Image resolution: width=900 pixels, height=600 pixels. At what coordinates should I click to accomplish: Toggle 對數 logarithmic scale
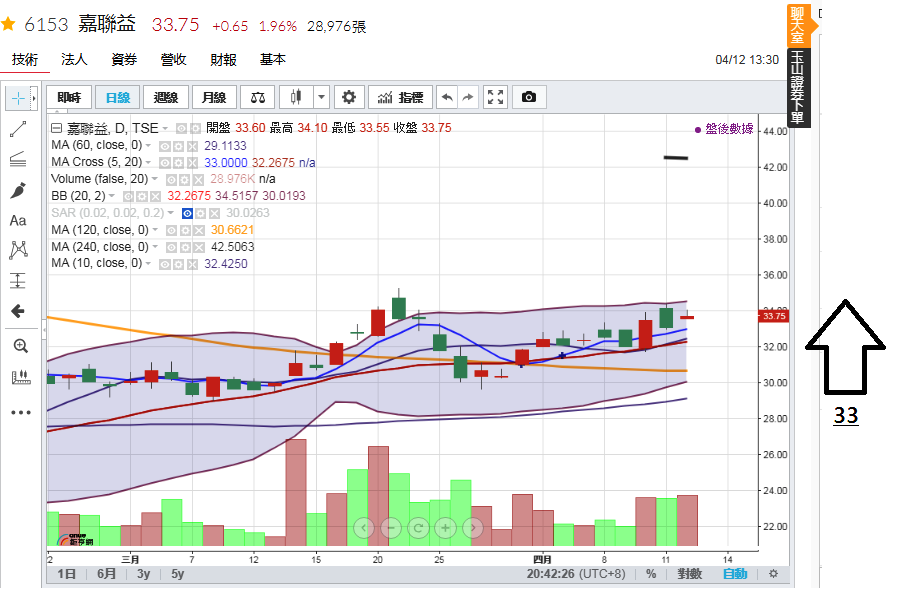(689, 574)
